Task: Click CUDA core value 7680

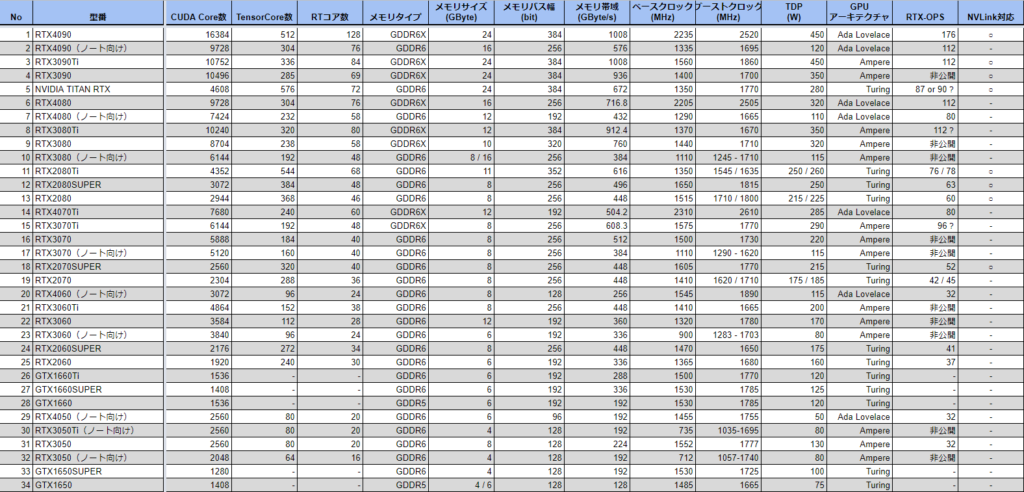Action: coord(199,212)
